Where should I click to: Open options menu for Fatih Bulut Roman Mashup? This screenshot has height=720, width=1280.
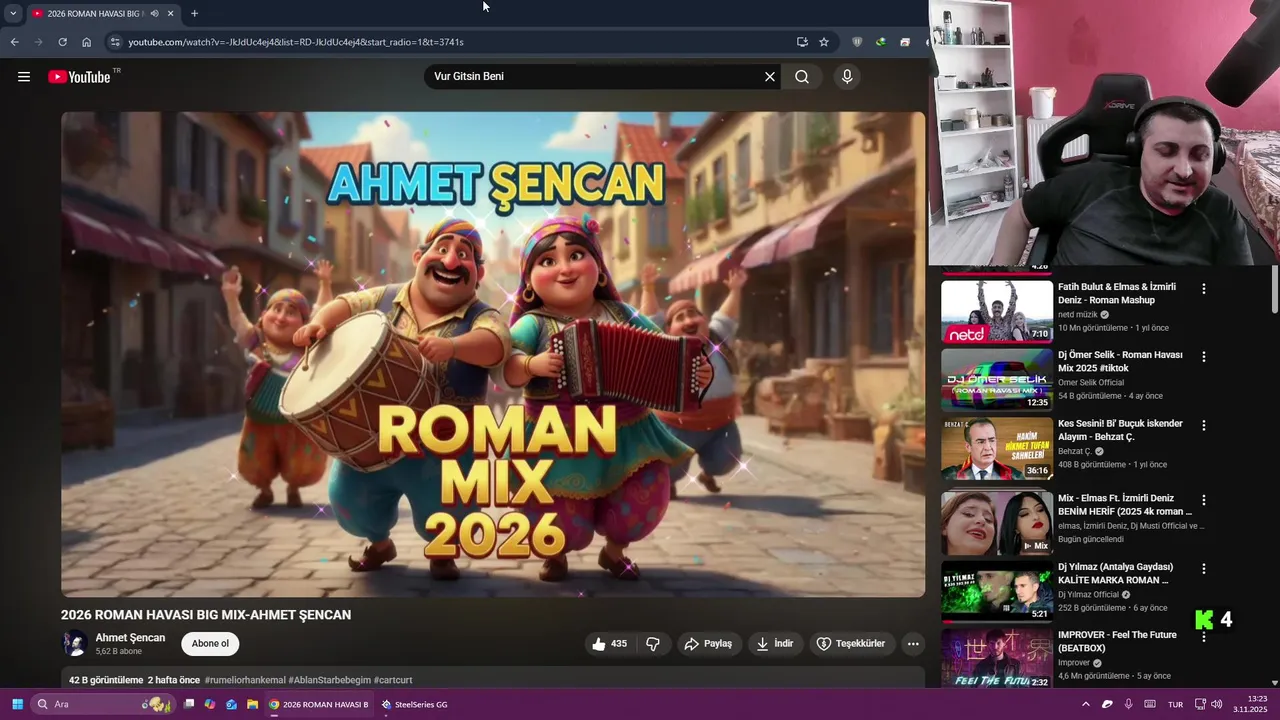(1204, 289)
